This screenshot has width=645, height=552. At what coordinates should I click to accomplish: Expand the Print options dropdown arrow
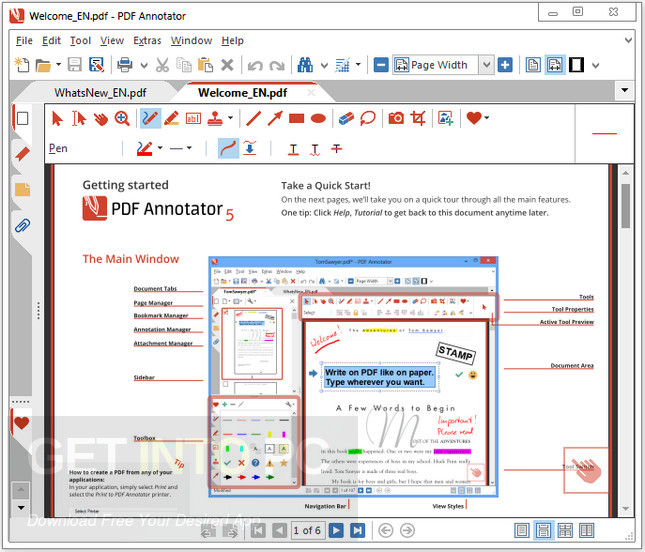[144, 65]
